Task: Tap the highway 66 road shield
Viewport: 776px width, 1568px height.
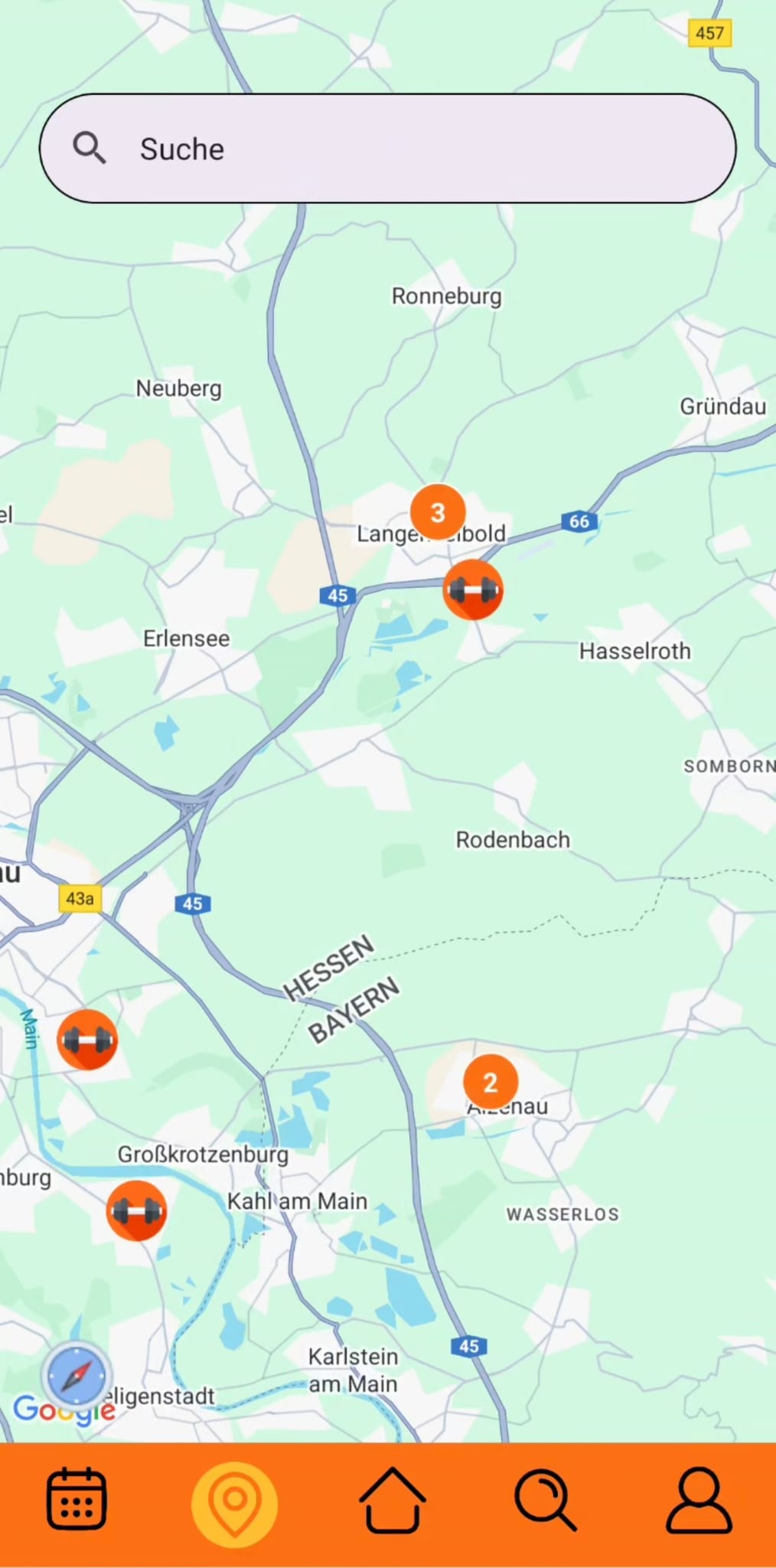Action: [x=579, y=521]
